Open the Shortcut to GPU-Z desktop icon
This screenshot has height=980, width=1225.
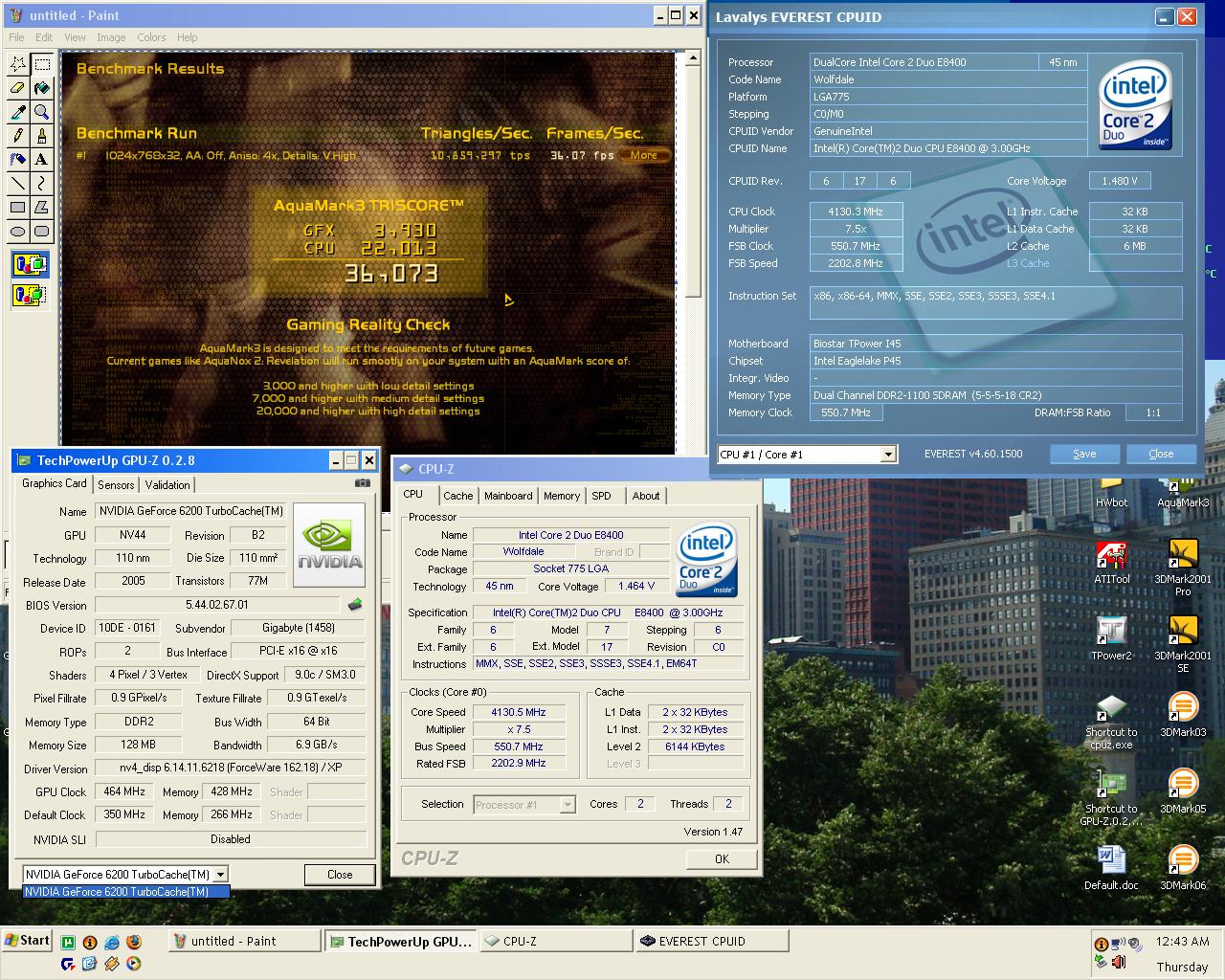(1111, 798)
